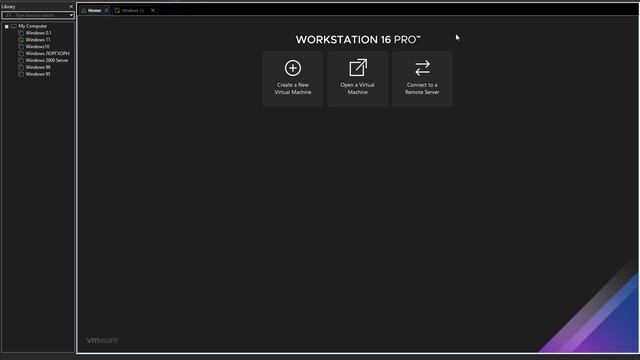Click the My Computer monitor icon
640x360 pixels.
(x=14, y=26)
